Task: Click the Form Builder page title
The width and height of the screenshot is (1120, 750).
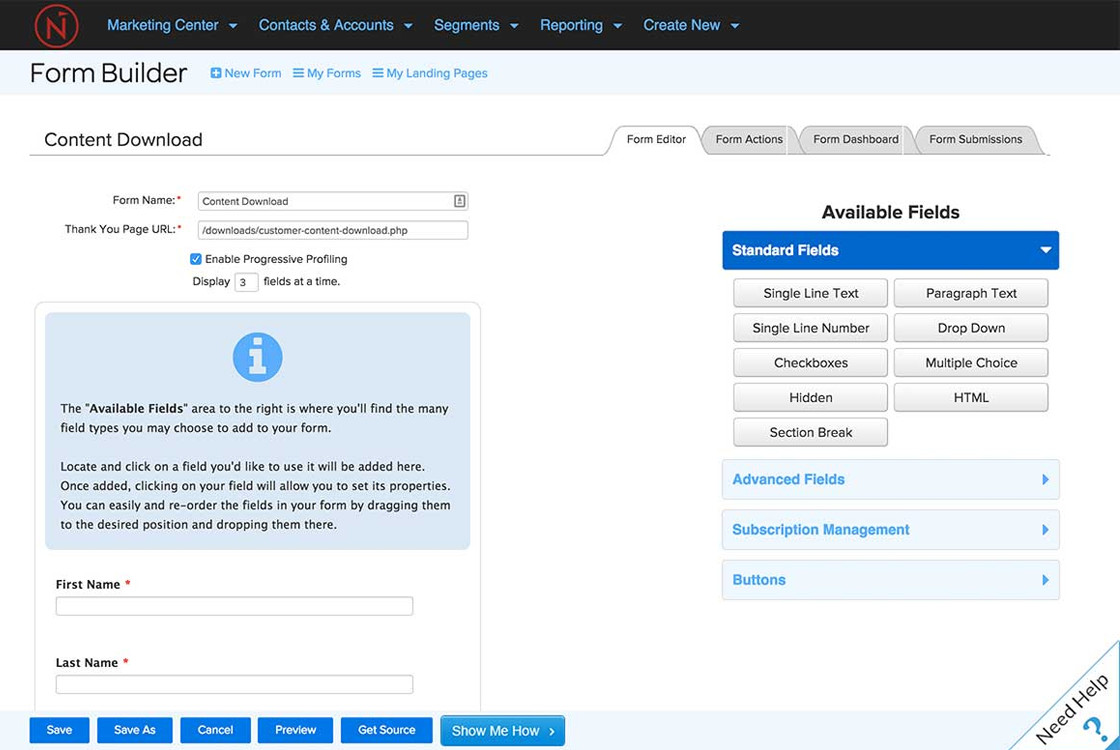Action: click(x=109, y=73)
